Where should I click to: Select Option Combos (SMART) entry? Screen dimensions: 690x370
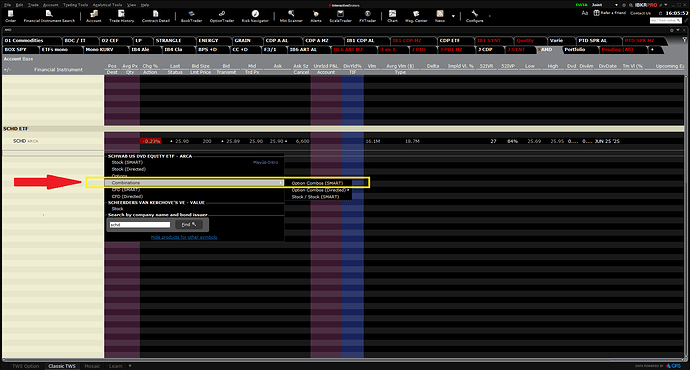point(318,183)
